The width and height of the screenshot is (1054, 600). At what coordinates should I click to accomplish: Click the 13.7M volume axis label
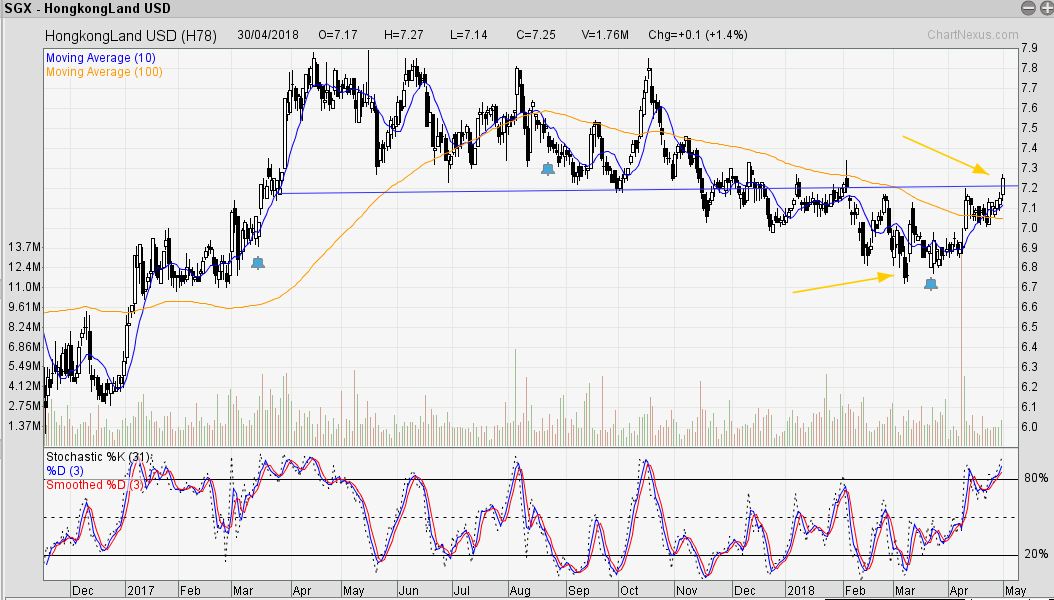pos(24,247)
